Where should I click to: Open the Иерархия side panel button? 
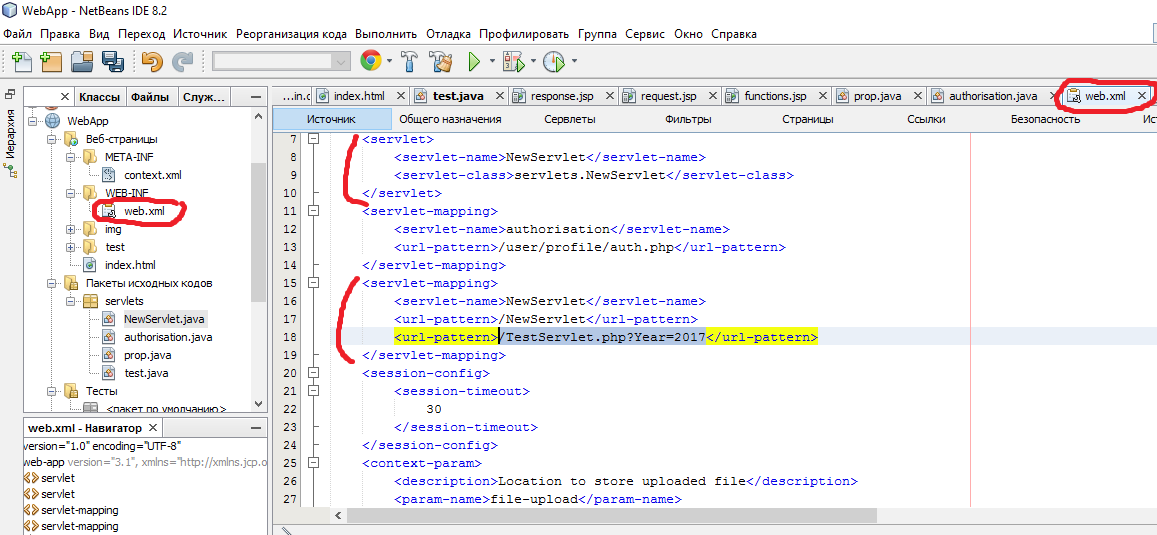(x=10, y=134)
